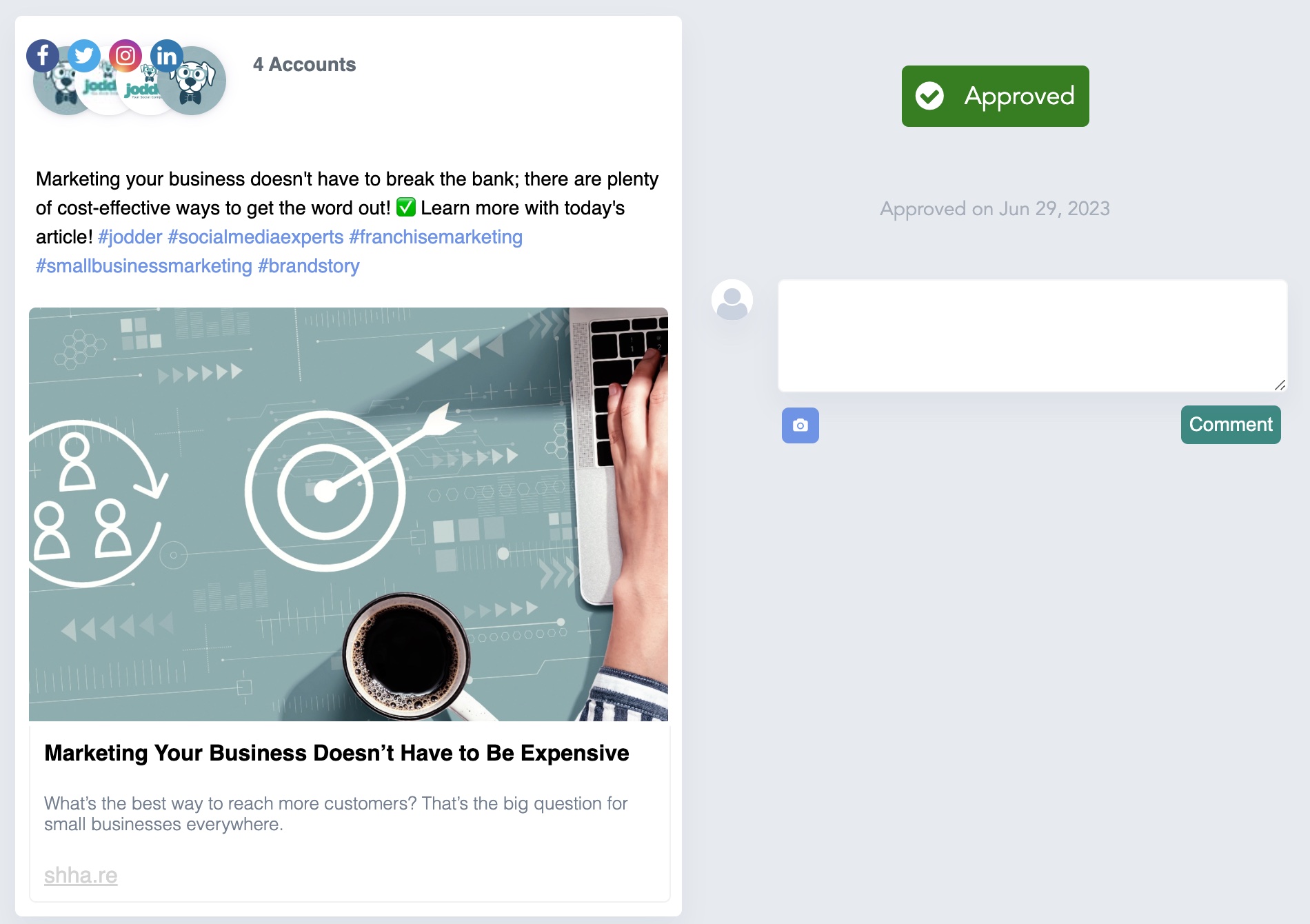
Task: Click the white checkmark icon inside Approved
Action: 929,96
